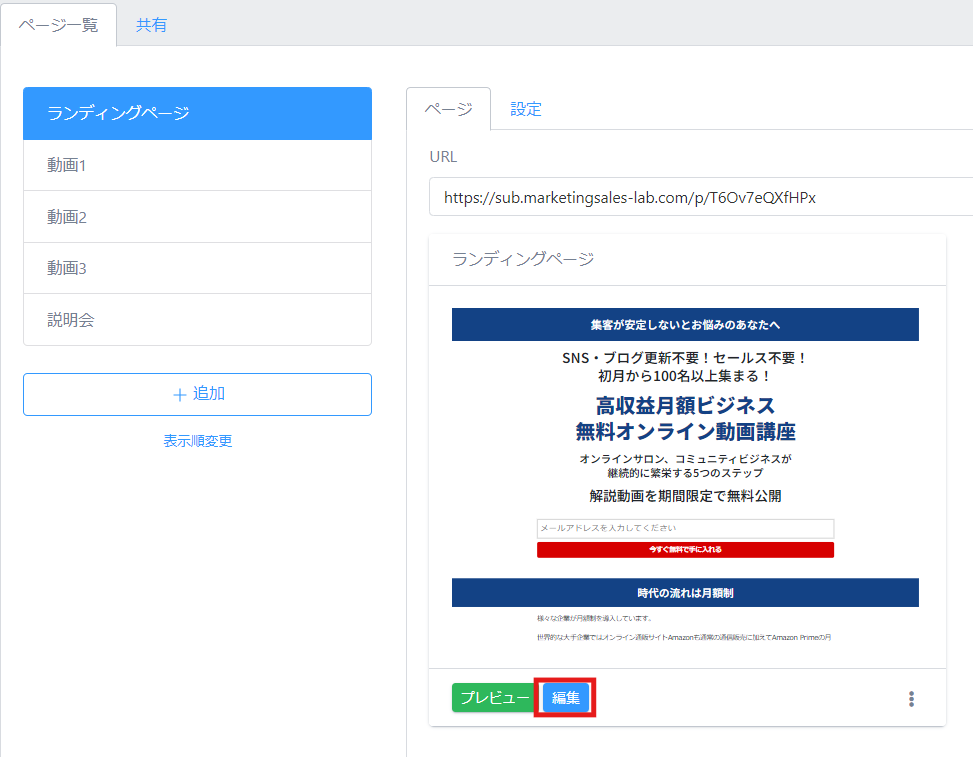Screen dimensions: 973x757
Task: Select 動画1 in the page list
Action: tap(197, 165)
